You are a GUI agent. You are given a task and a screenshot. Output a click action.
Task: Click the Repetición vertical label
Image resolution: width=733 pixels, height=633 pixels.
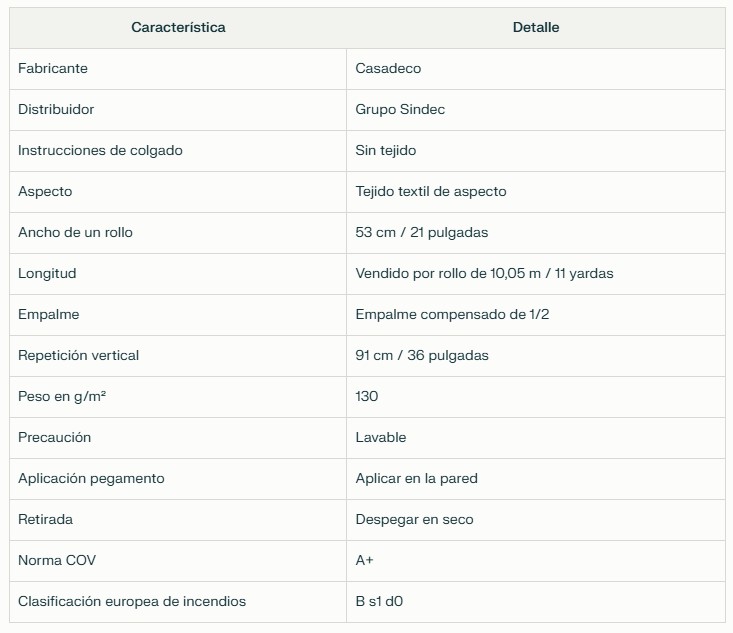click(79, 356)
